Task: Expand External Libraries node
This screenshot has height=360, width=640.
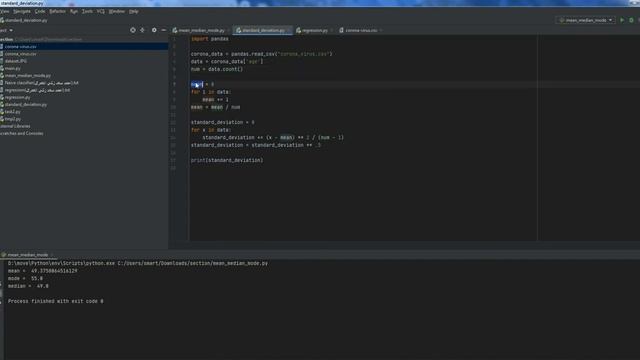Action: click(15, 126)
